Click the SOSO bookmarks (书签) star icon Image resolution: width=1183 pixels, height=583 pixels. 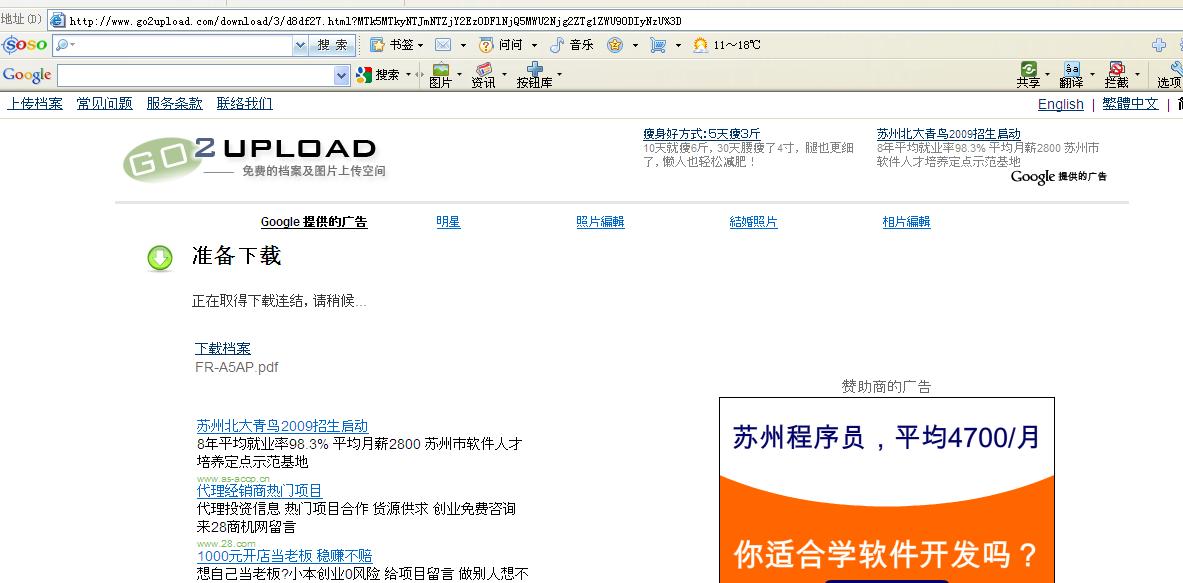(377, 45)
